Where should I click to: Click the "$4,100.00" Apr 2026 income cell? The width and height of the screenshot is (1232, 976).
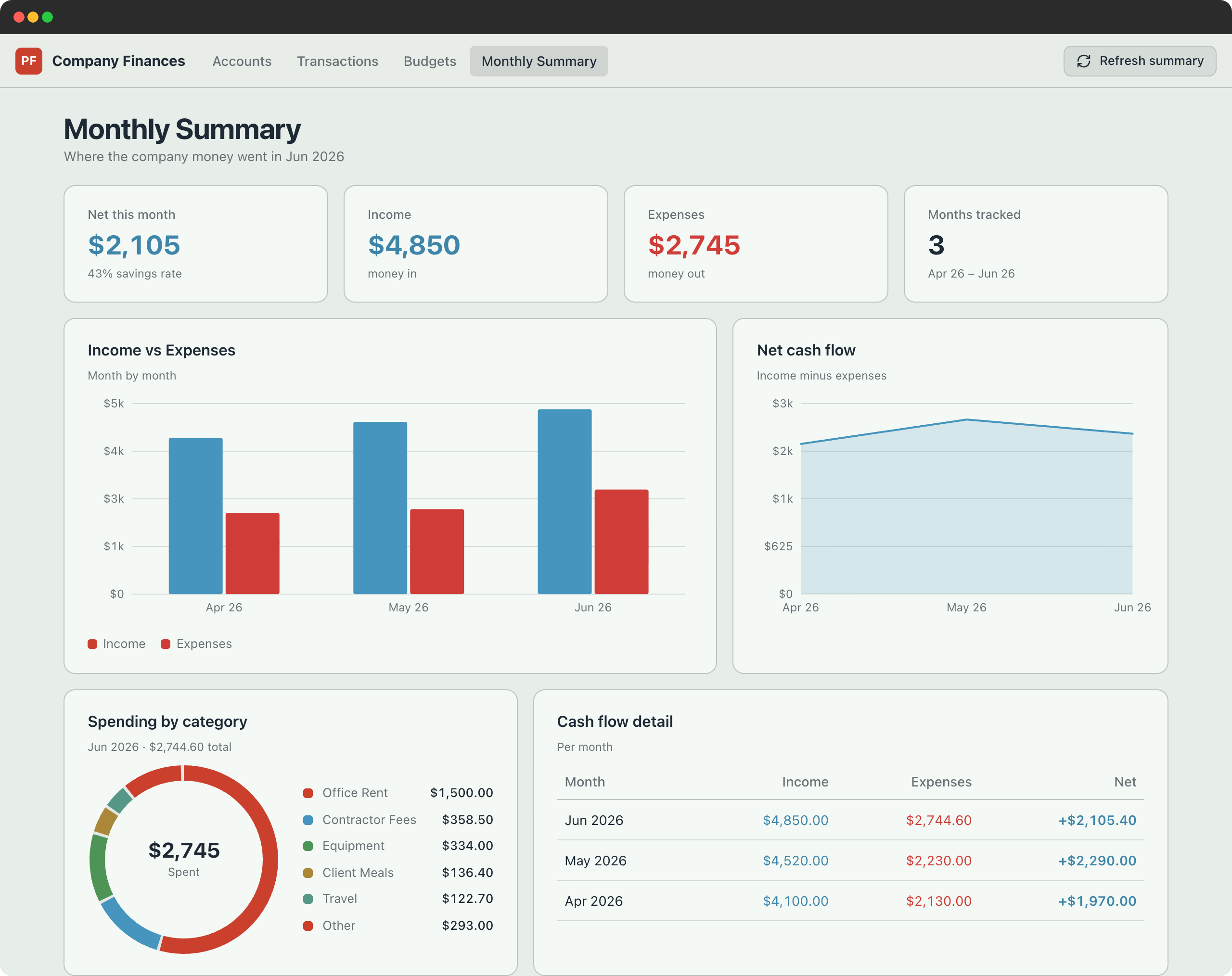796,902
